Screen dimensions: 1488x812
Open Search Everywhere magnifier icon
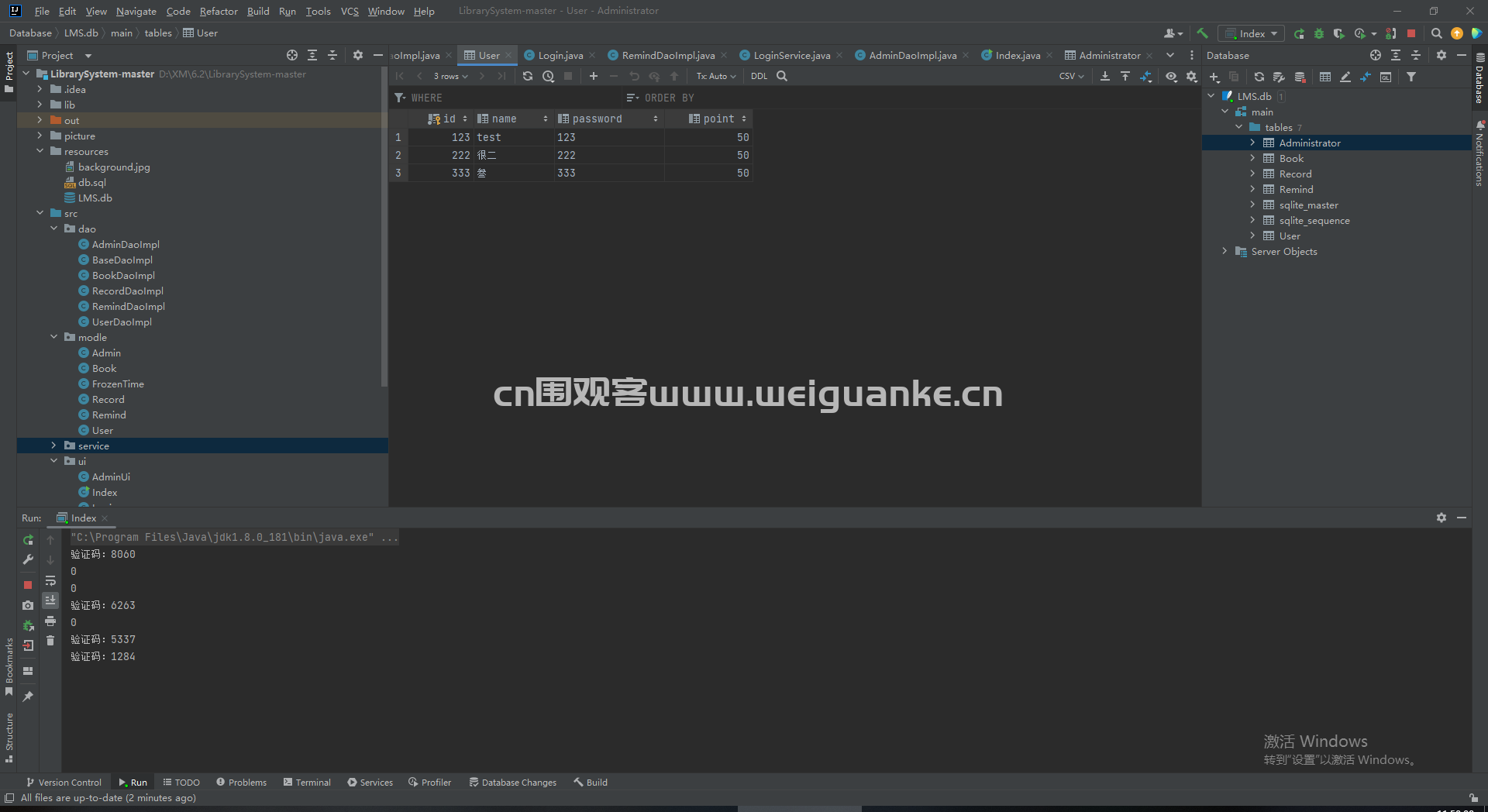coord(1436,33)
